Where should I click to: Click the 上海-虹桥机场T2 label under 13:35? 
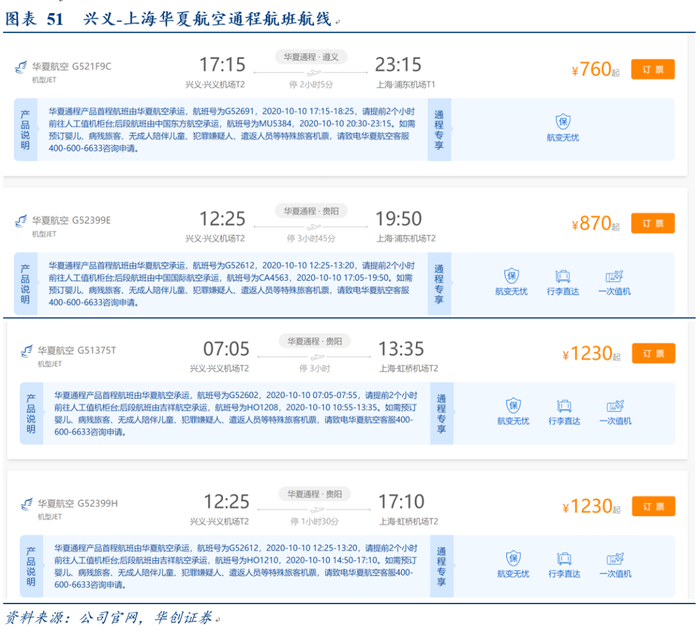pos(408,369)
